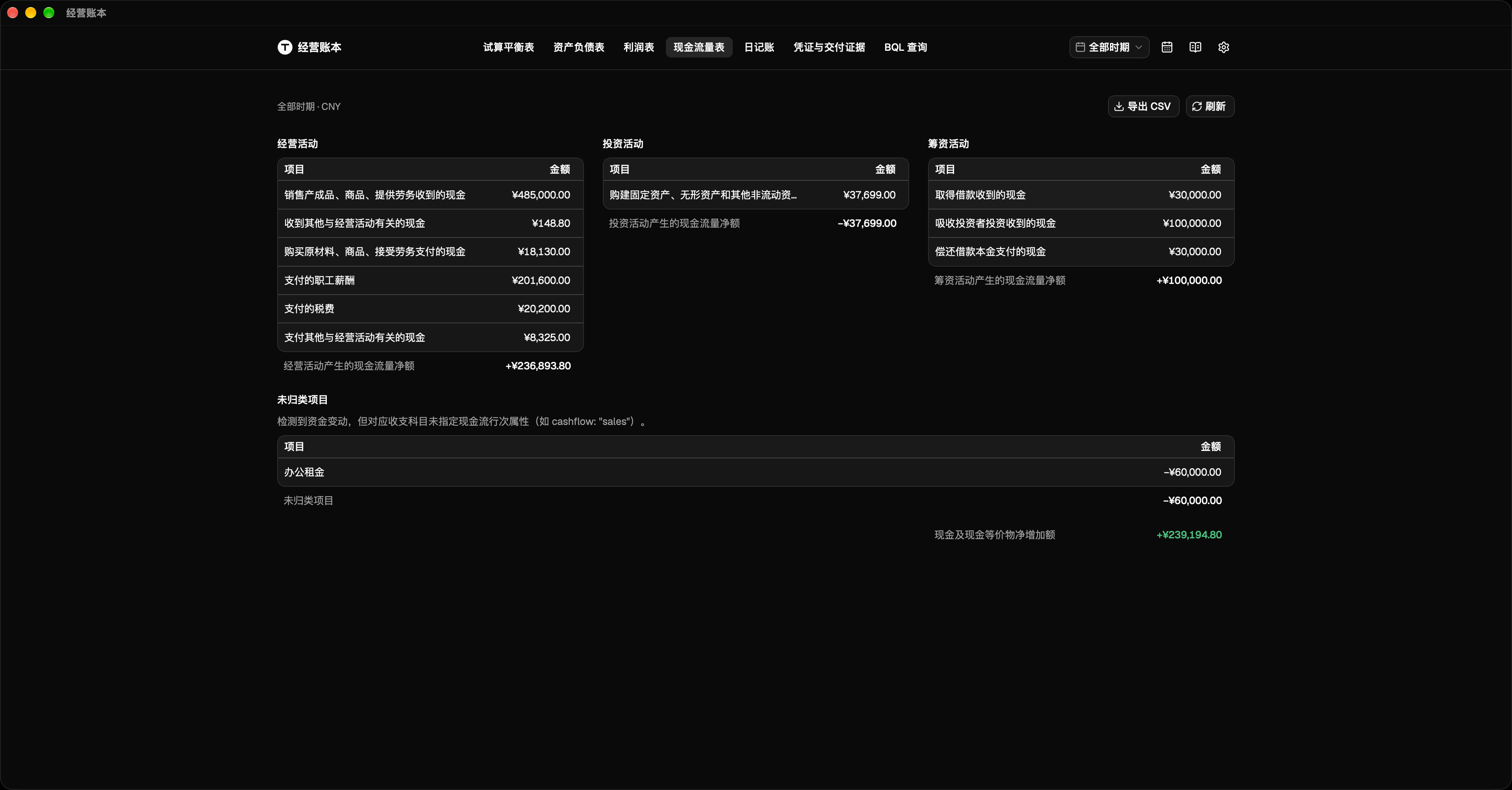Screen dimensions: 1512x790
Task: Click the 未归类项目 section heading
Action: [x=302, y=400]
